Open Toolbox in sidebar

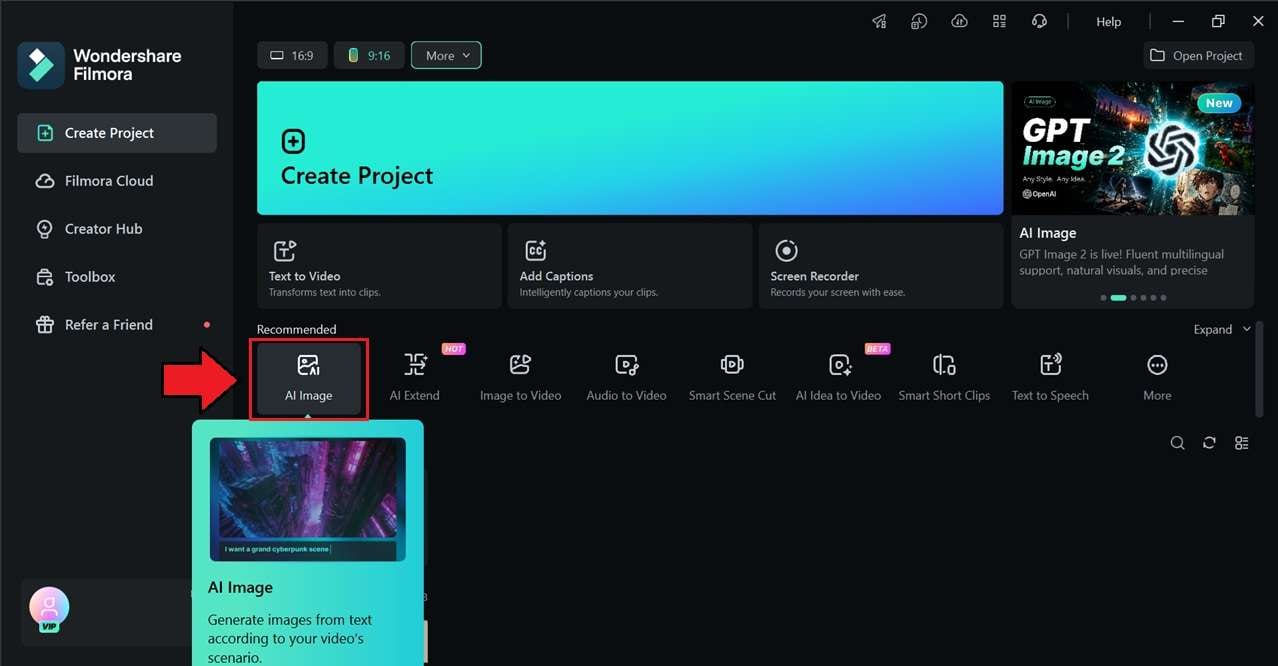click(117, 277)
